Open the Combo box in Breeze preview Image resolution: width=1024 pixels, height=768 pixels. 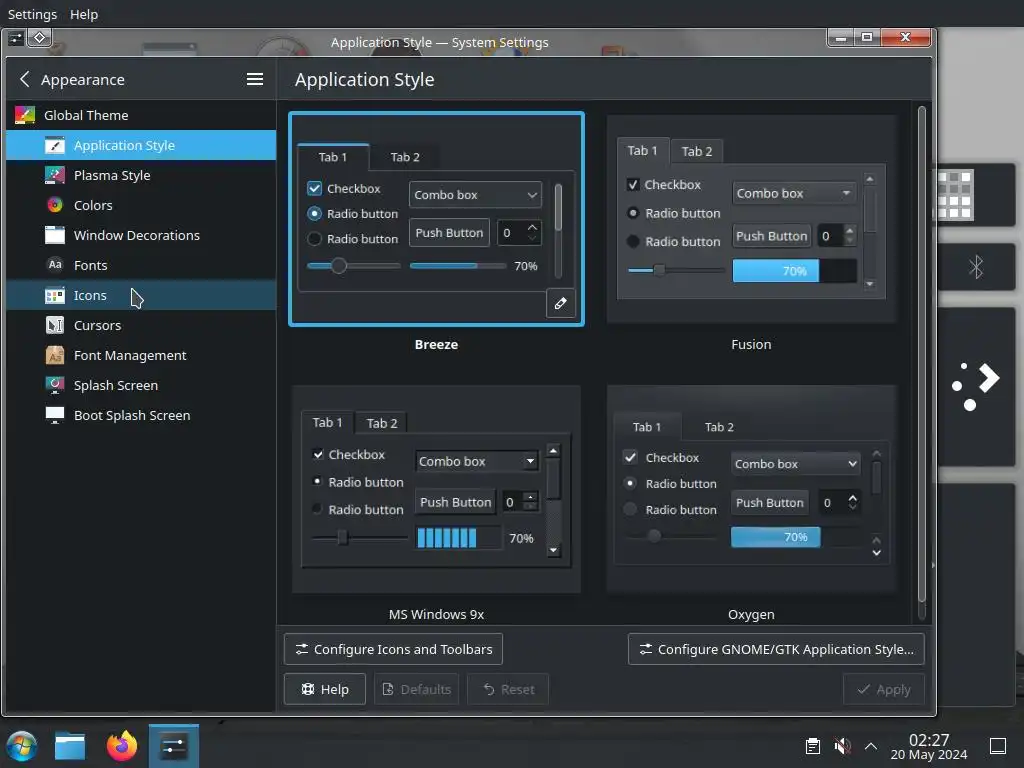tap(475, 195)
